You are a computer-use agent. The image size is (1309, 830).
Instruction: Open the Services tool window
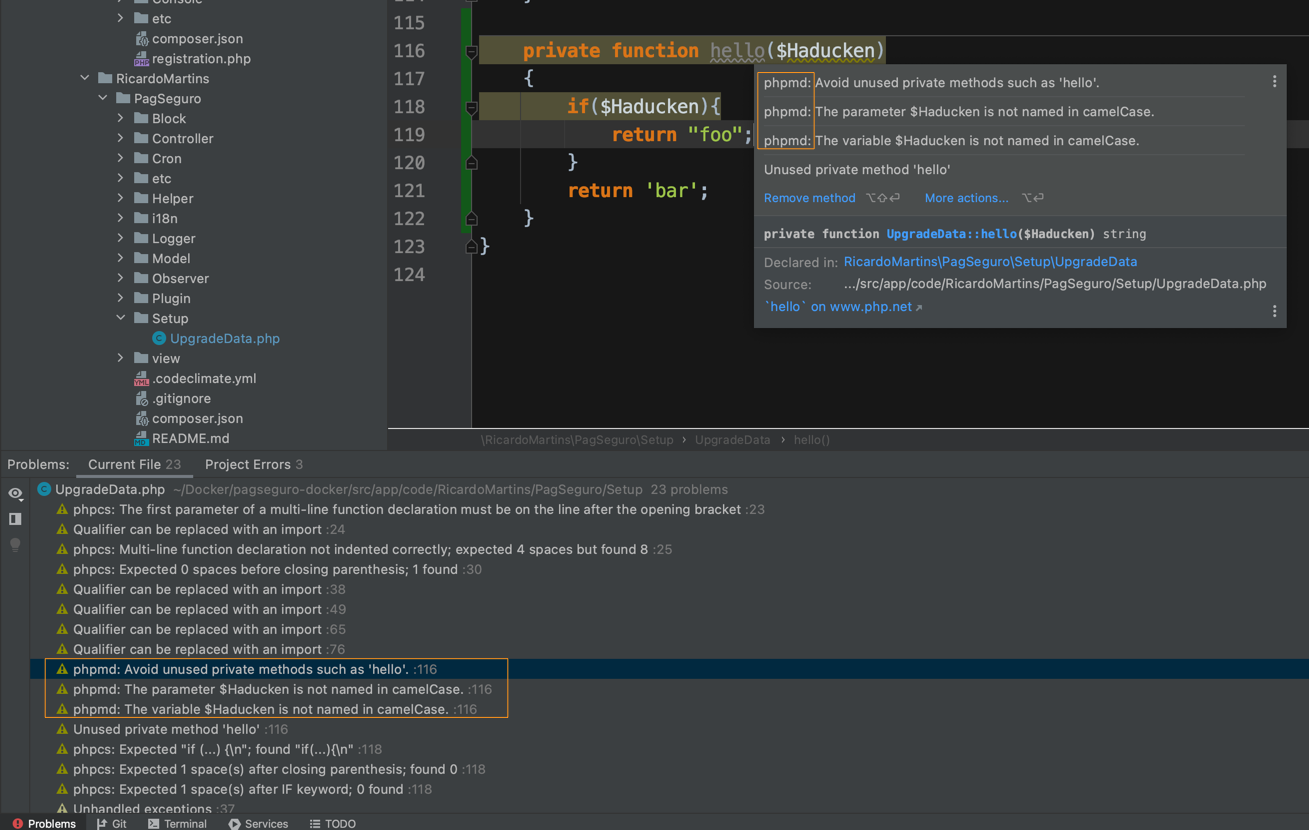258,823
